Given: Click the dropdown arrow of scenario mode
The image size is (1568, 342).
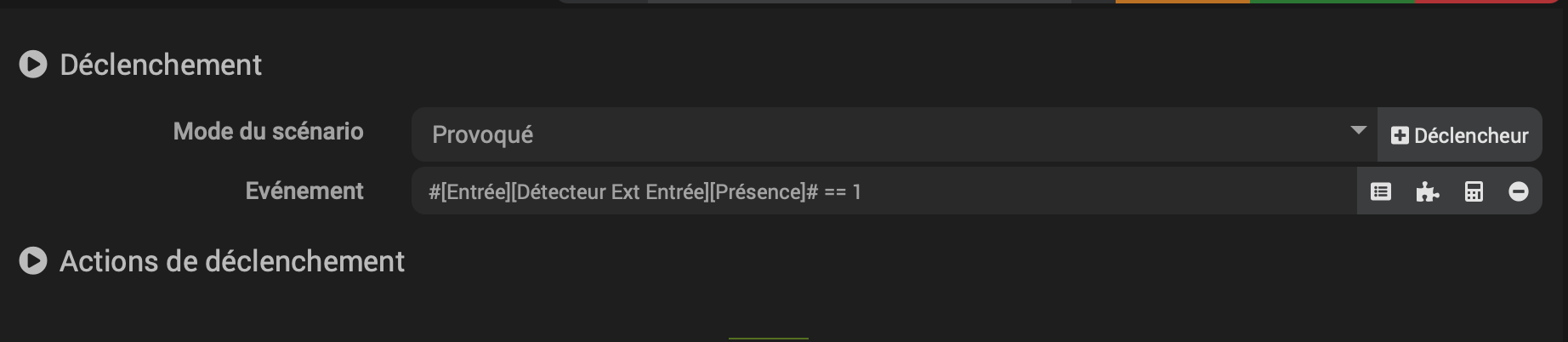Looking at the screenshot, I should (x=1358, y=131).
